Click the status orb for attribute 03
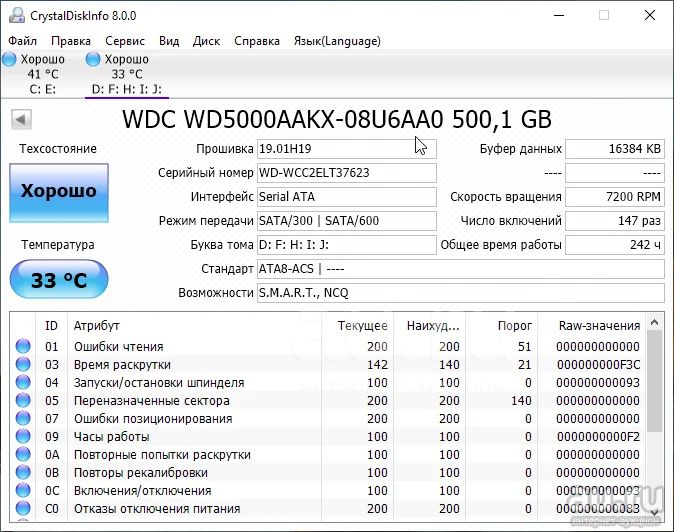Viewport: 674px width, 532px height. (x=23, y=364)
